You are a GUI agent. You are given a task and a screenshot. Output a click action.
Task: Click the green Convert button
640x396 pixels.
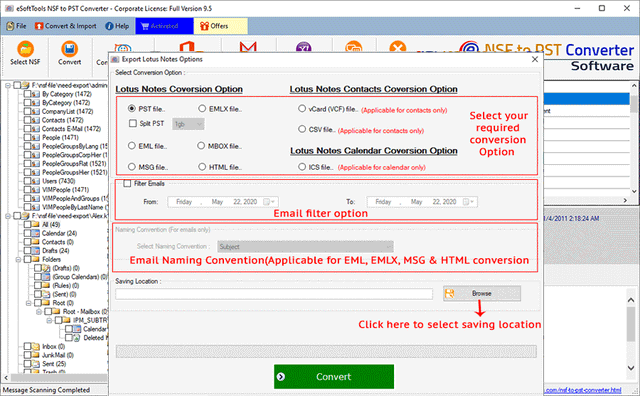[x=334, y=377]
